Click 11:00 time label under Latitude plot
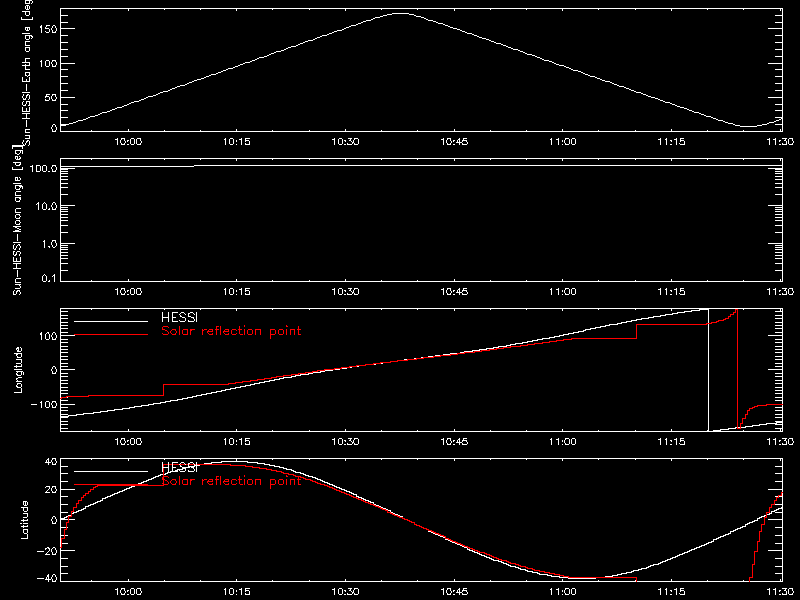The image size is (800, 600). point(563,592)
